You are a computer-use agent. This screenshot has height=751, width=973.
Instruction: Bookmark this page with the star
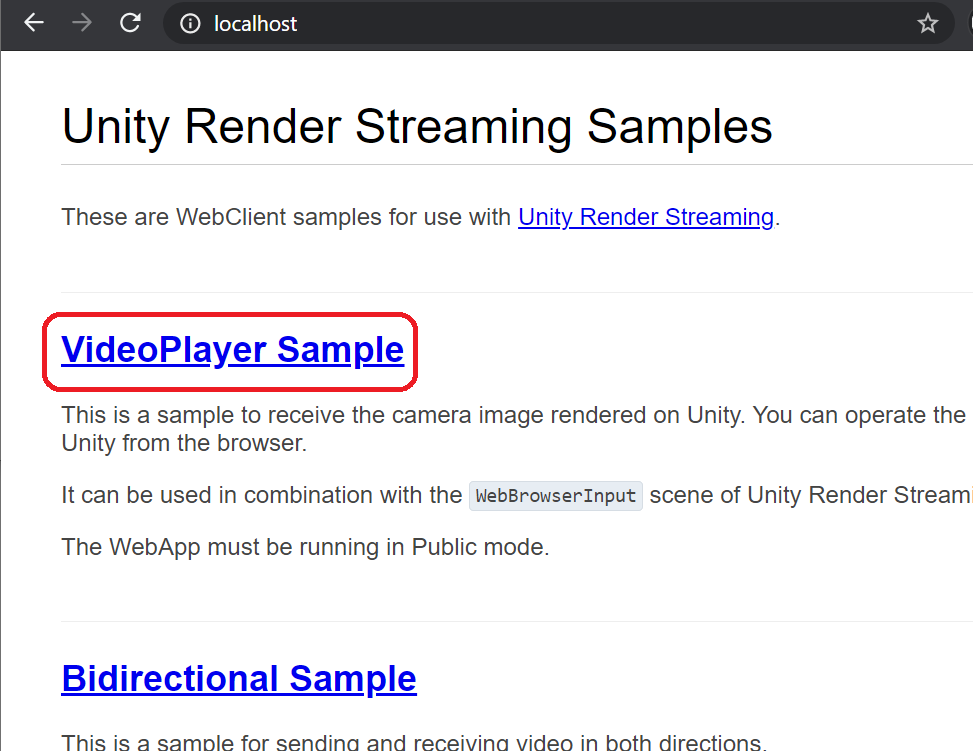[x=928, y=24]
